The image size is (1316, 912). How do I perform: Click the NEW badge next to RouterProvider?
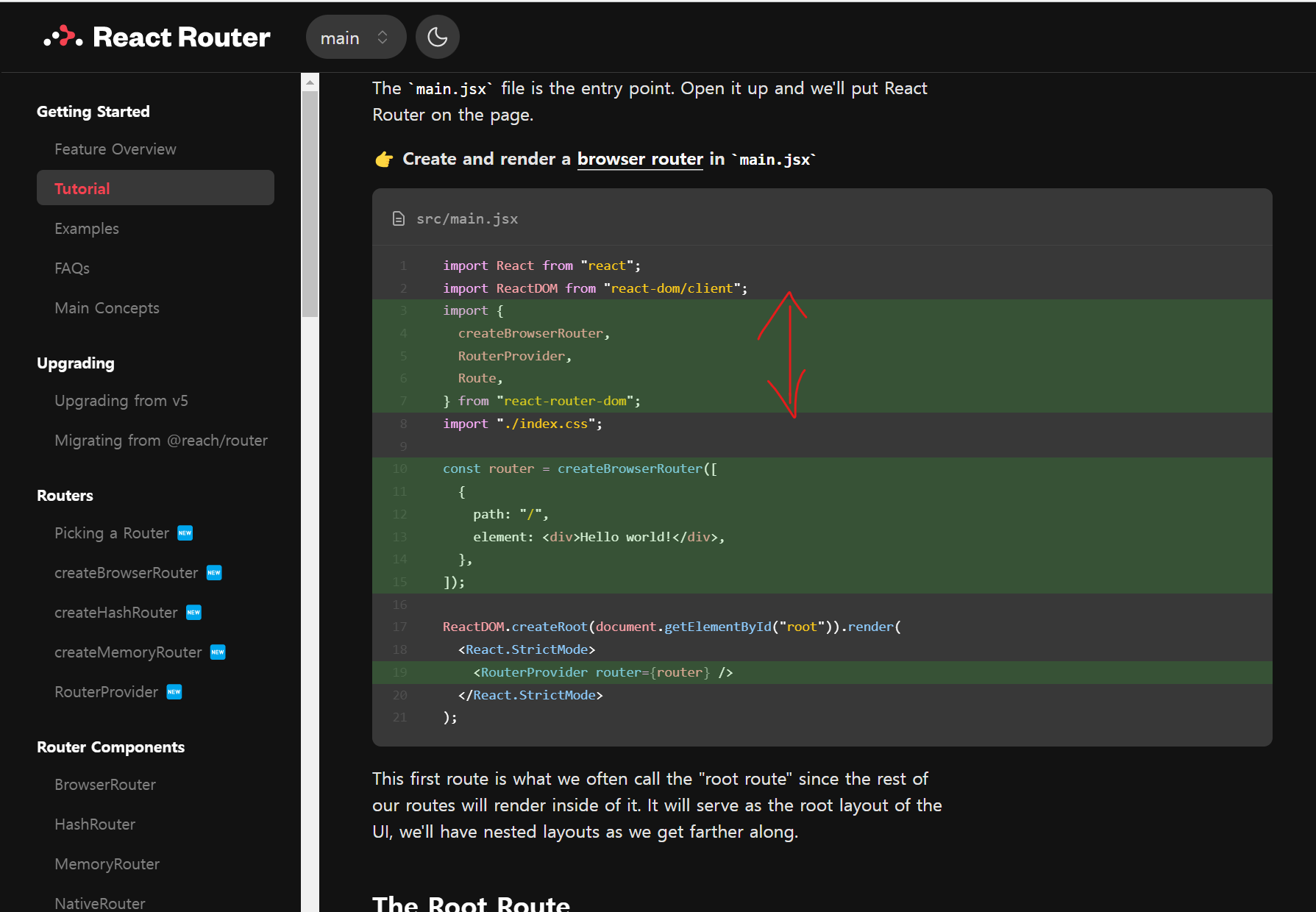coord(174,692)
